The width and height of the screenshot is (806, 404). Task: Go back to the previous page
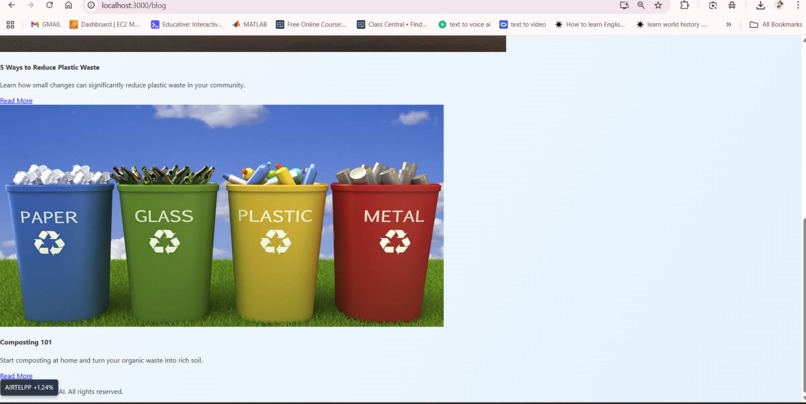click(11, 5)
